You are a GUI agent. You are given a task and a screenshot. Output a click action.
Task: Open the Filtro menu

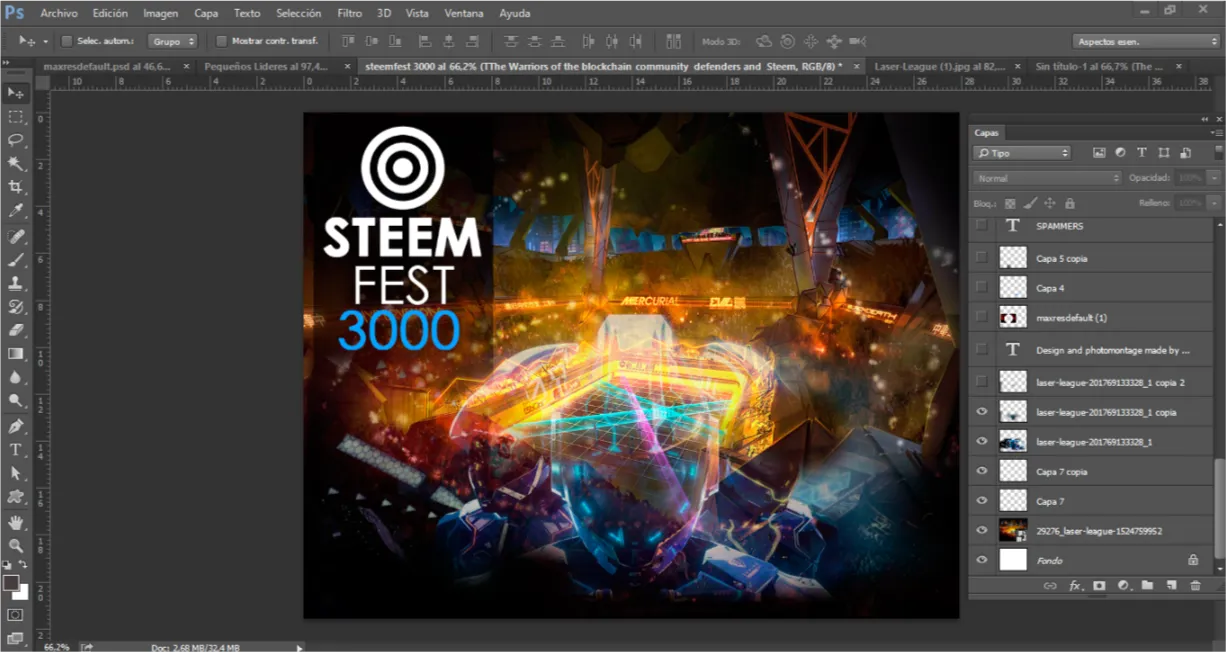tap(350, 14)
